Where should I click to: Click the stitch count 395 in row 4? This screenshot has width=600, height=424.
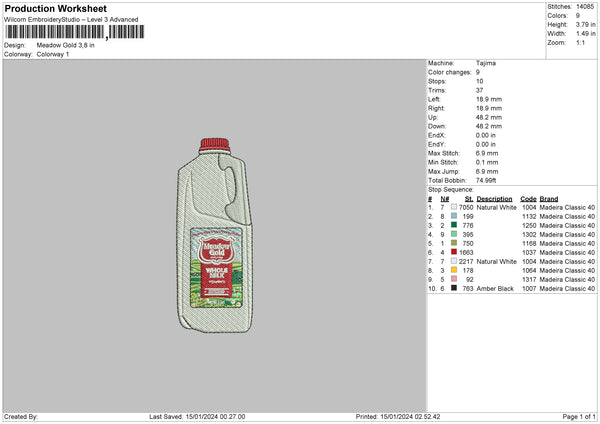(468, 235)
